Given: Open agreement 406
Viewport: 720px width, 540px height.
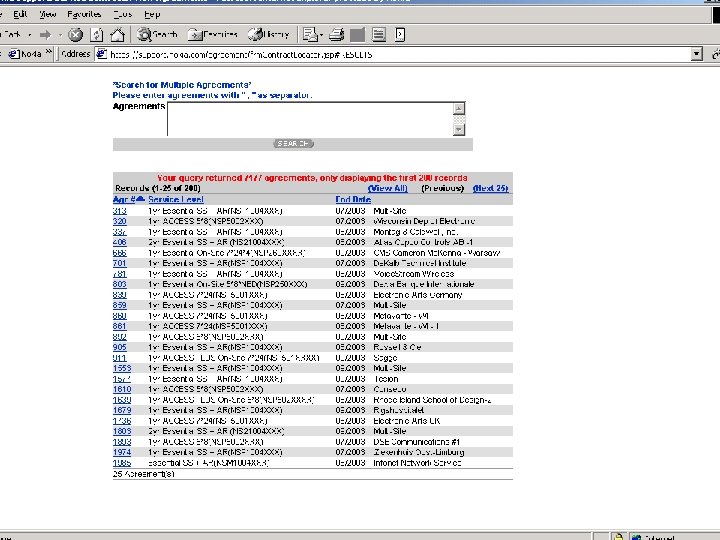Looking at the screenshot, I should pyautogui.click(x=119, y=242).
